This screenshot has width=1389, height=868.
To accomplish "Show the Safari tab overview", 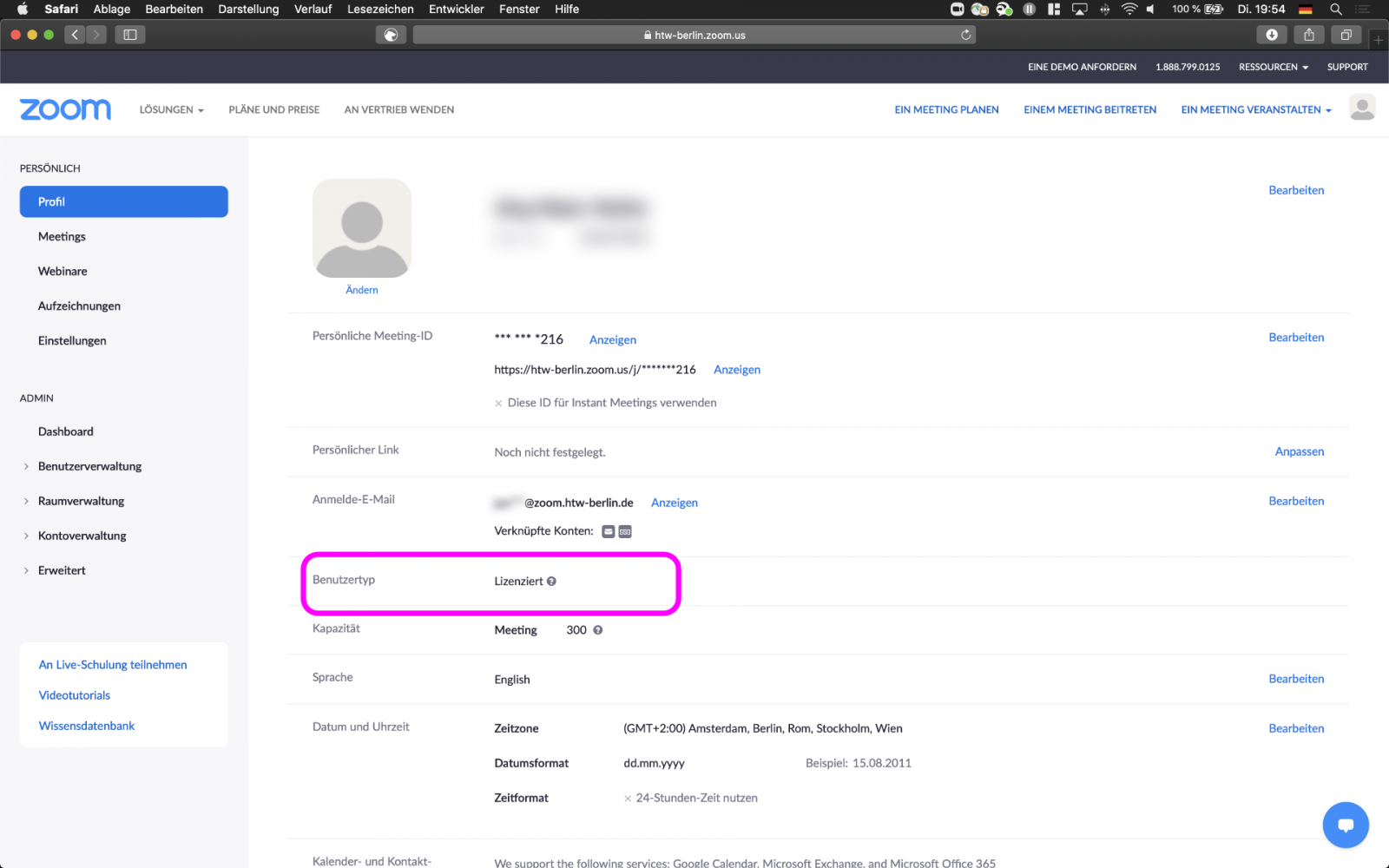I will pyautogui.click(x=1346, y=35).
